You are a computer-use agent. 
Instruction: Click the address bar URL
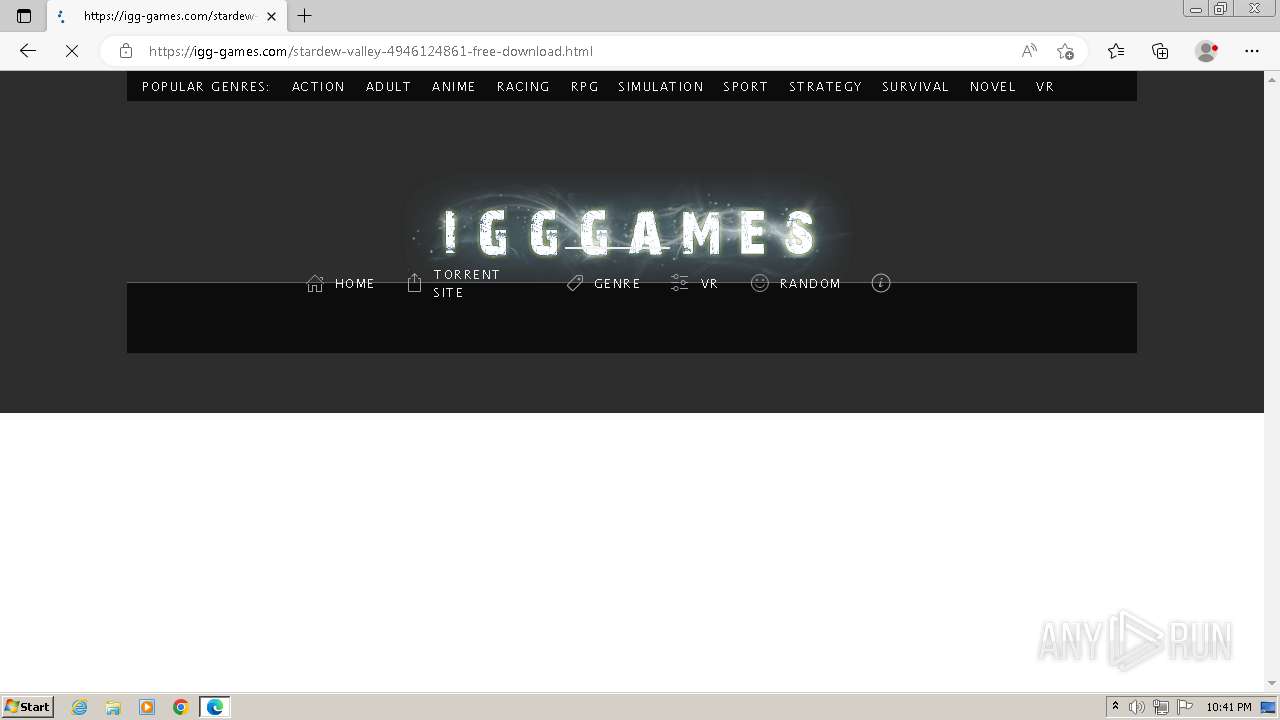click(371, 51)
